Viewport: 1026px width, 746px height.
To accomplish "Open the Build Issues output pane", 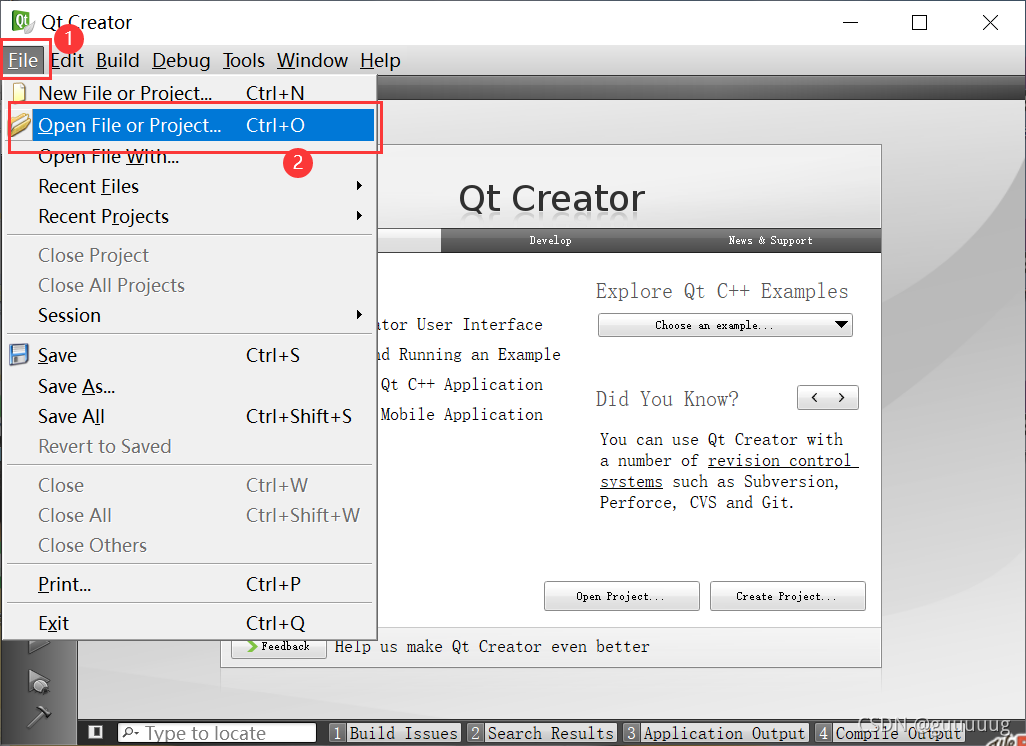I will (395, 733).
